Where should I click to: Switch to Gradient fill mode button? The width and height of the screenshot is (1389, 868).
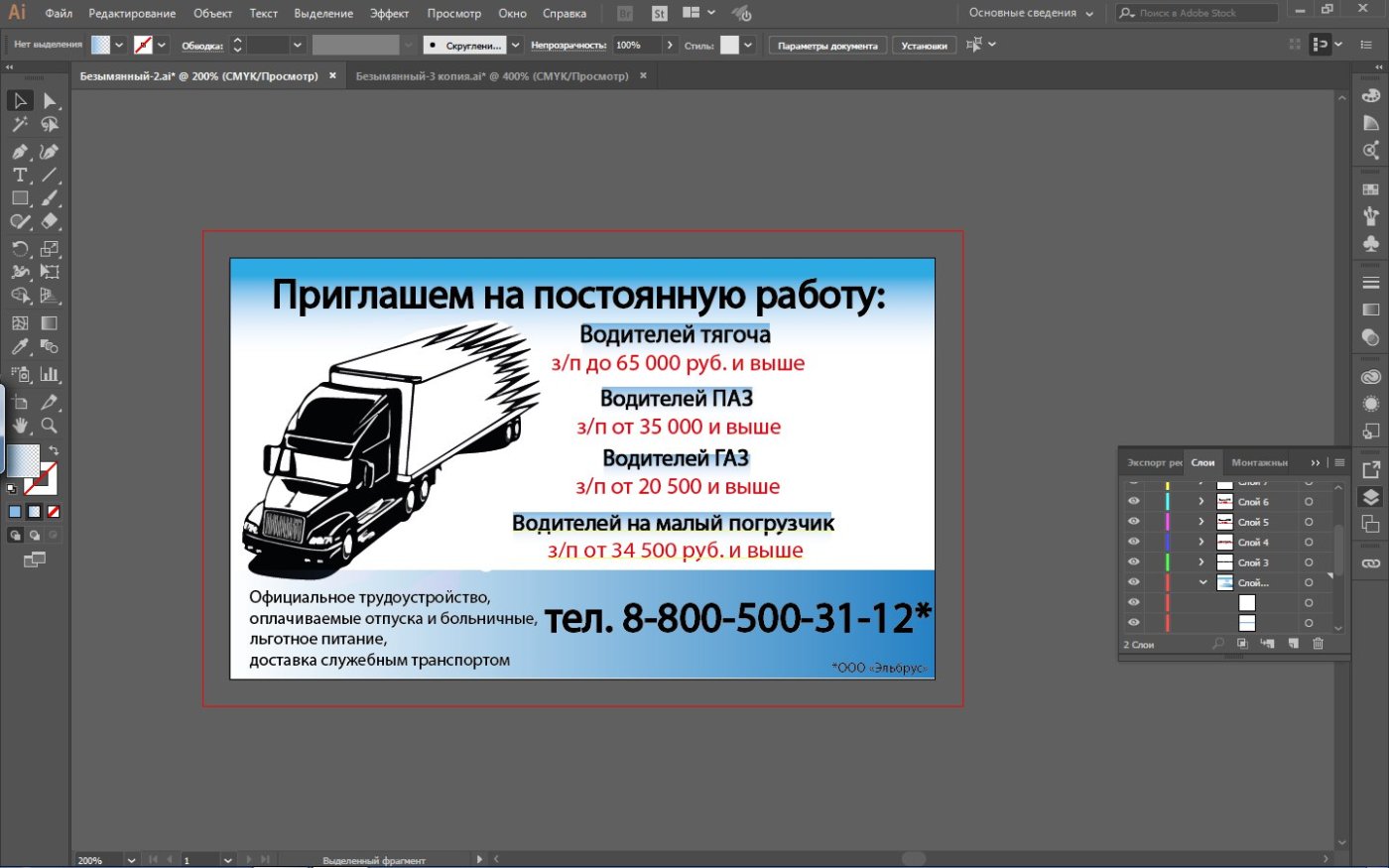point(34,512)
